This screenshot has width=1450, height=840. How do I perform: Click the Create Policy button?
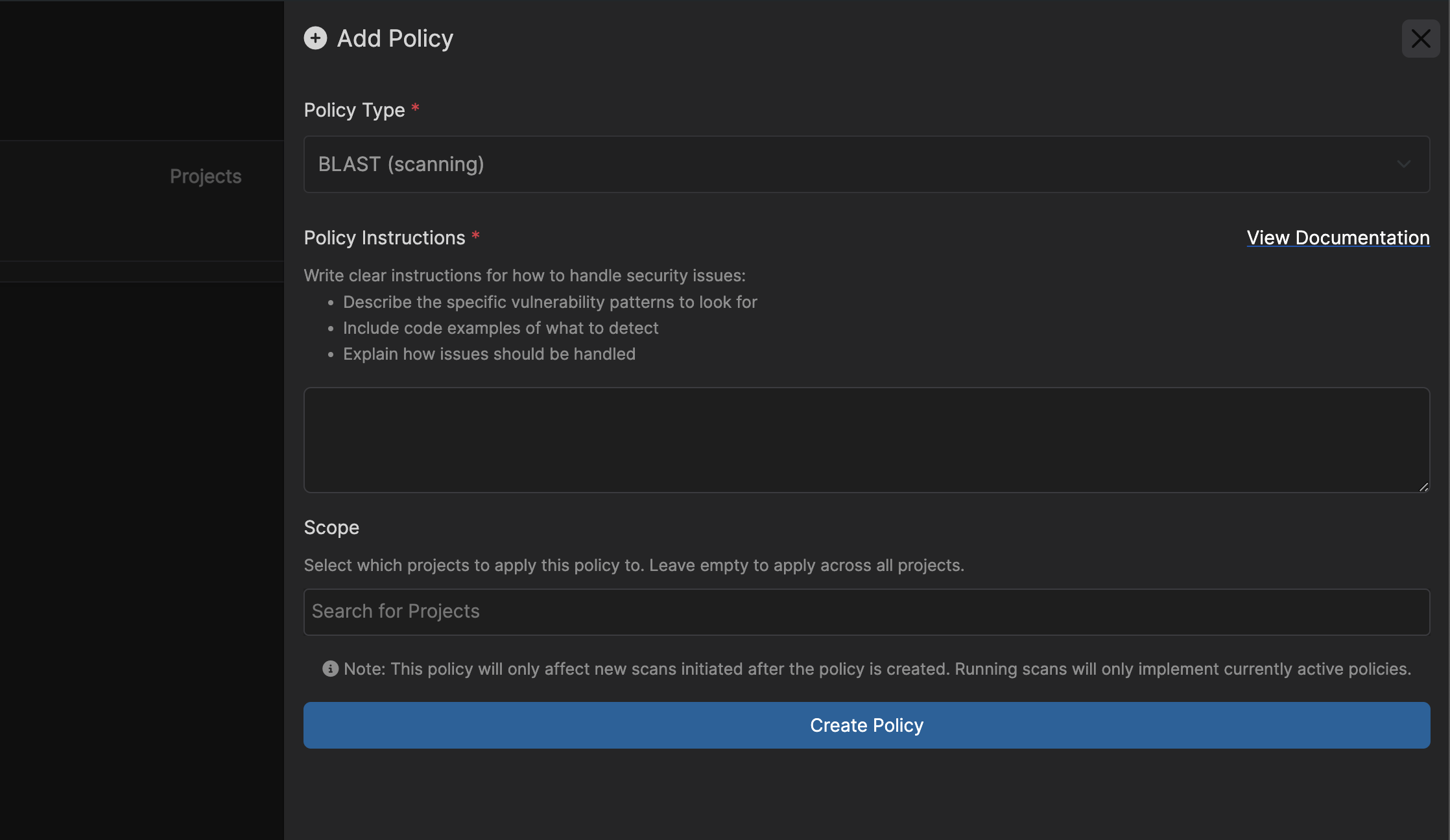pos(866,725)
